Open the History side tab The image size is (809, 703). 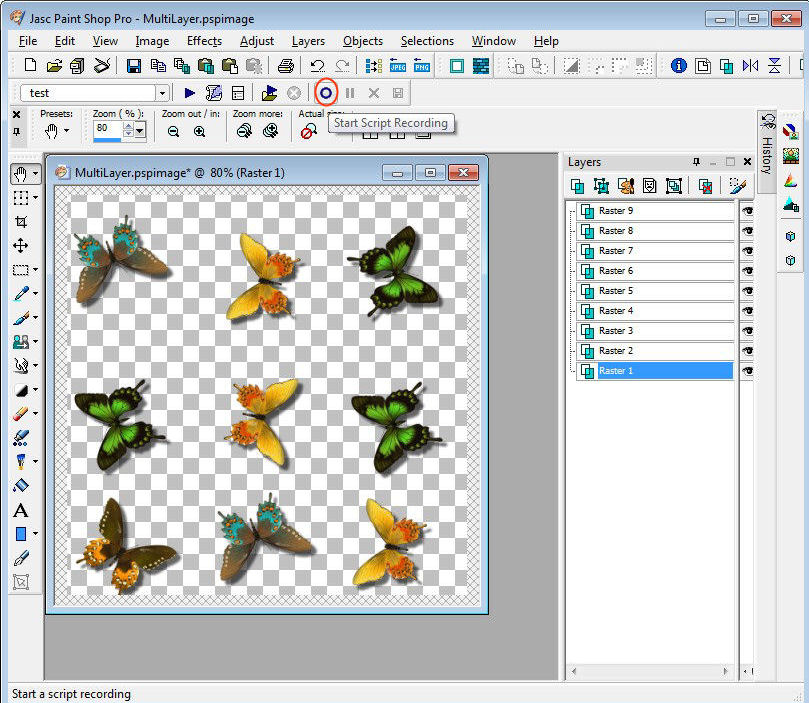coord(767,150)
